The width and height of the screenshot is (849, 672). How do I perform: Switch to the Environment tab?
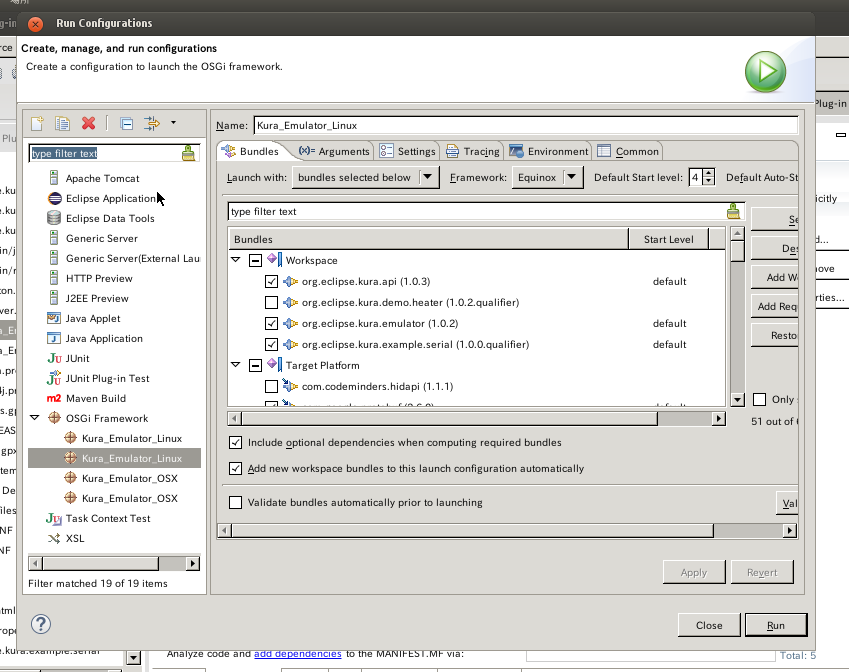[x=549, y=151]
